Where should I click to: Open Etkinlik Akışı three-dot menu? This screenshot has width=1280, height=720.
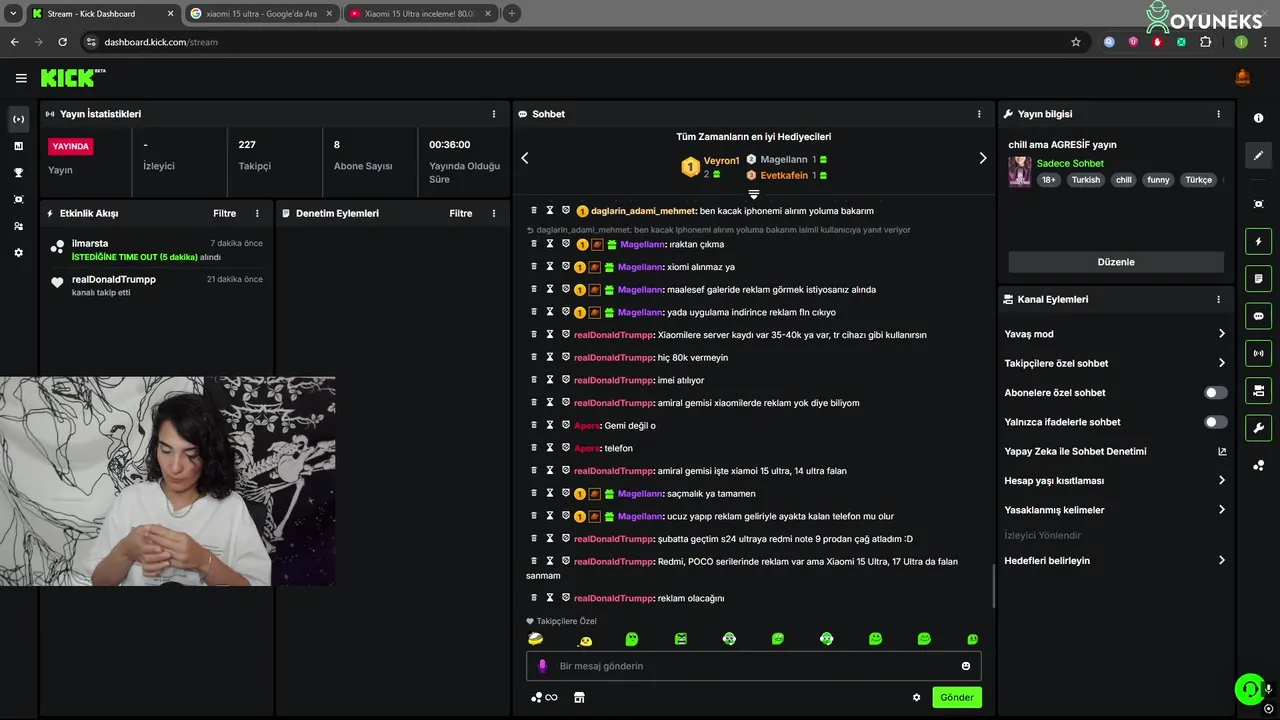tap(257, 213)
